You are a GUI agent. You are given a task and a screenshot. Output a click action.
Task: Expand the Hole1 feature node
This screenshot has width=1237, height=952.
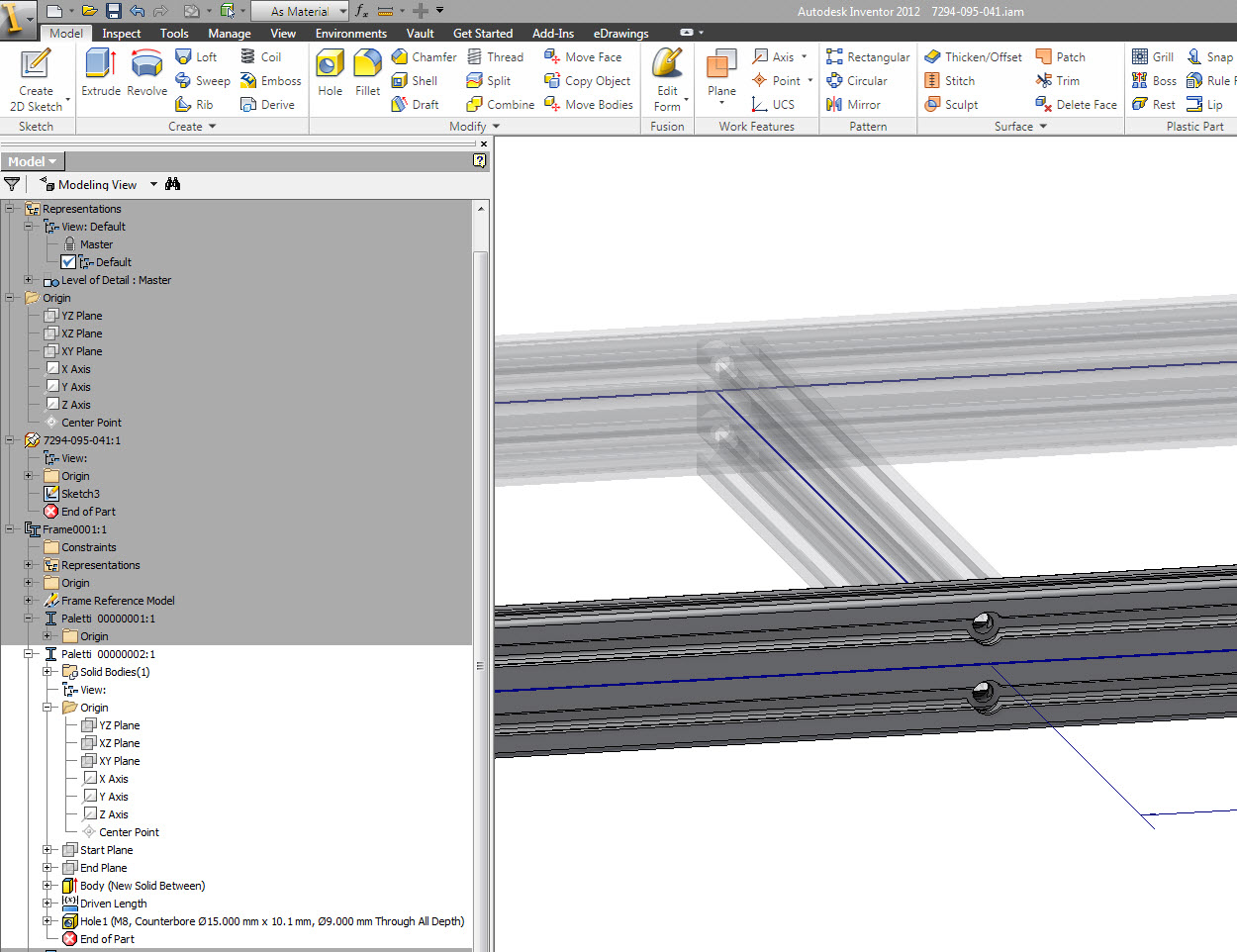(48, 921)
